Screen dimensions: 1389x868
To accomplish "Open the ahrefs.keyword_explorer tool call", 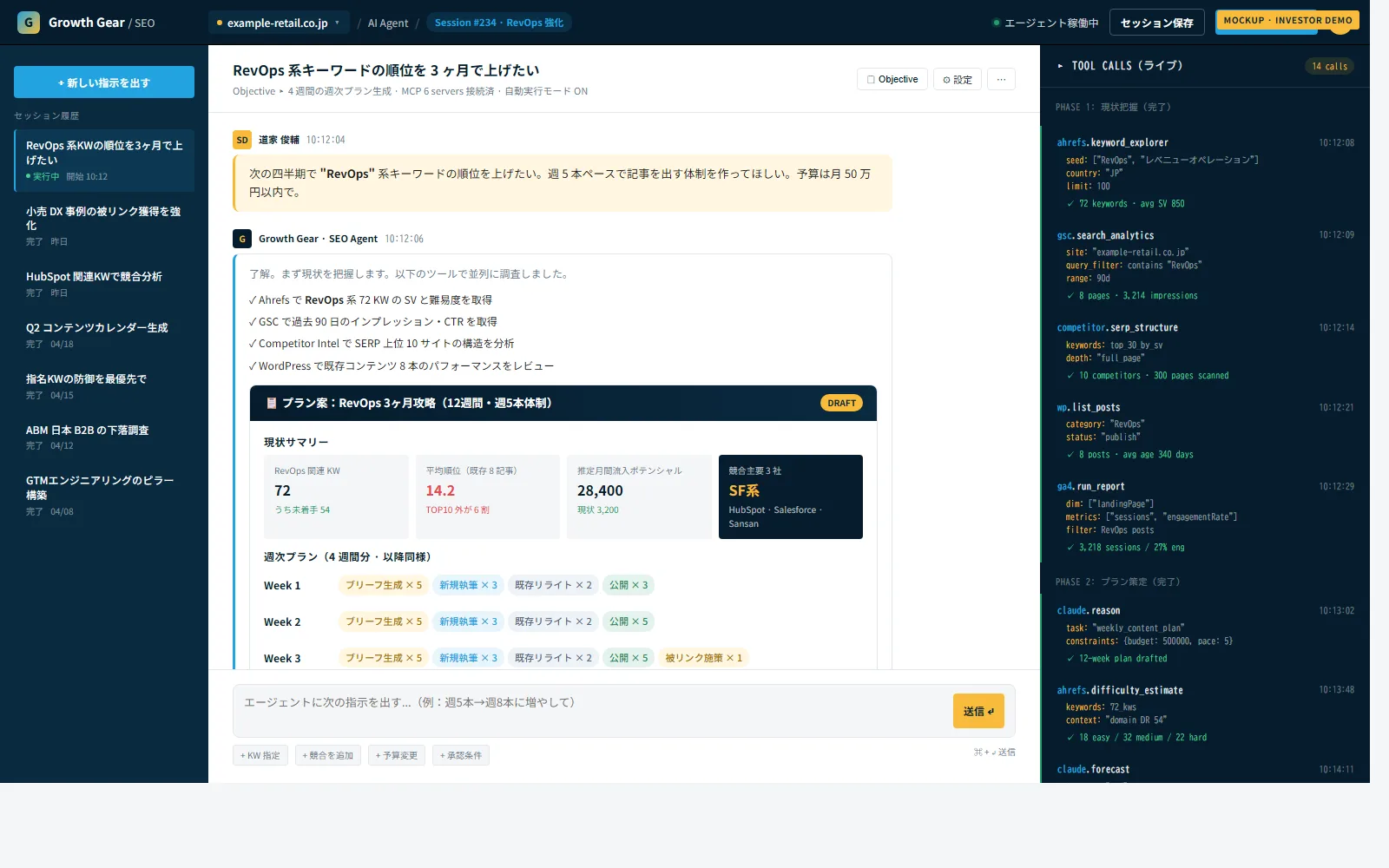I will (1205, 173).
